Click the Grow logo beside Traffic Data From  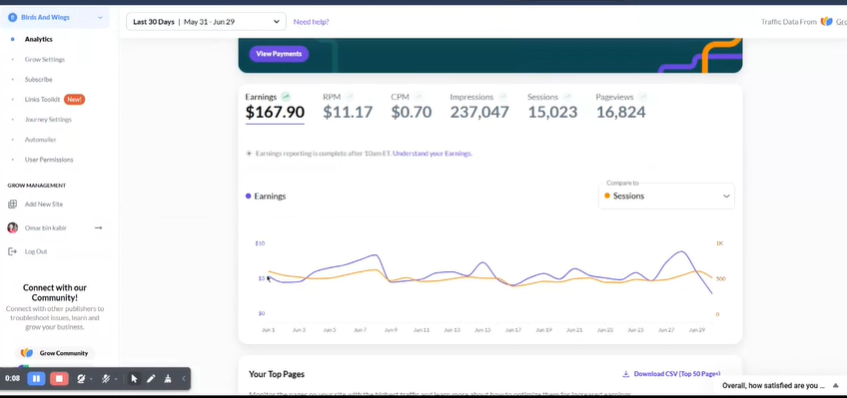click(x=826, y=22)
